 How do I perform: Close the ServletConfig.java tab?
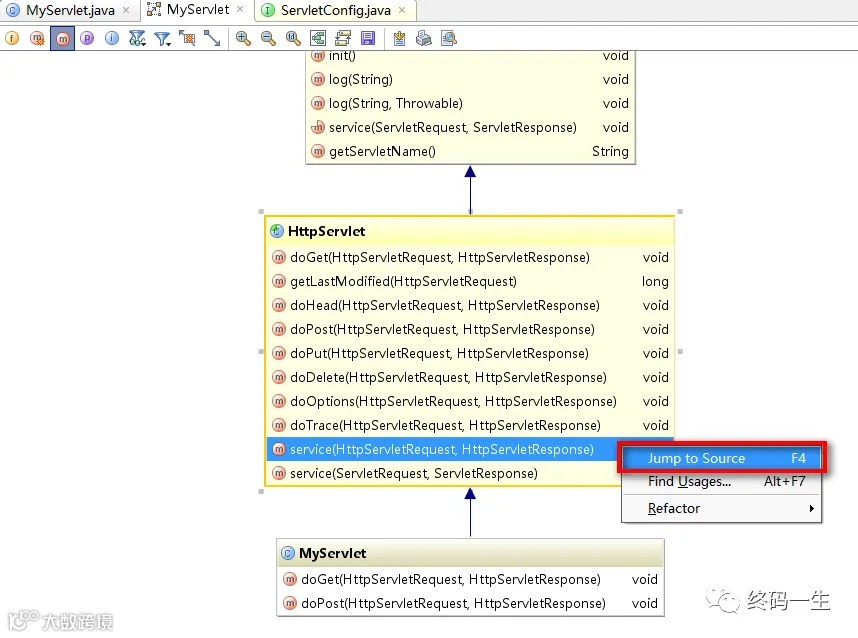pos(402,10)
